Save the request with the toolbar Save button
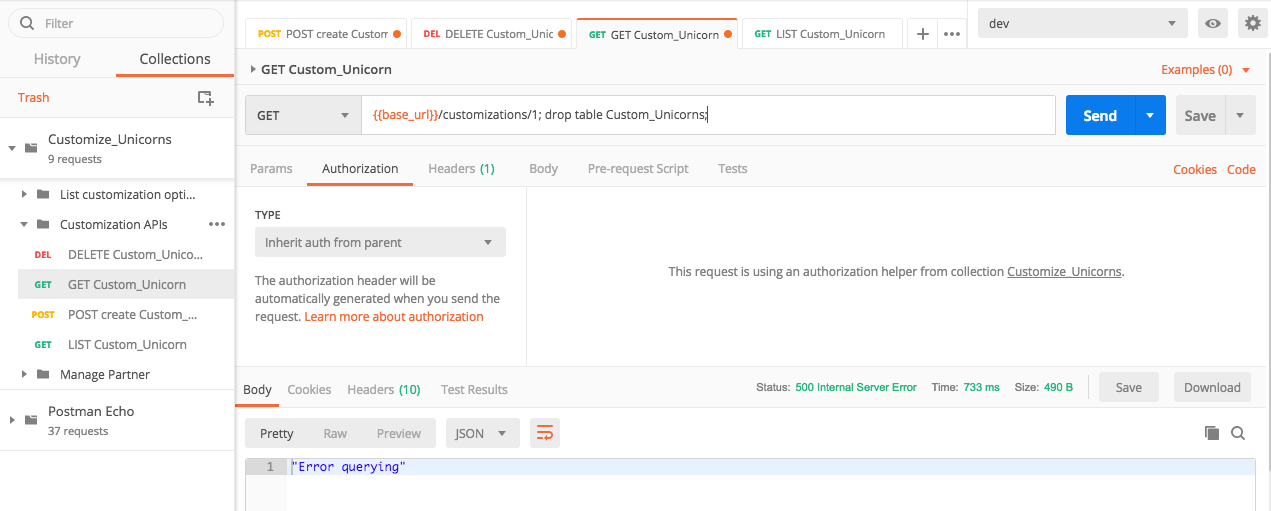 click(1200, 115)
